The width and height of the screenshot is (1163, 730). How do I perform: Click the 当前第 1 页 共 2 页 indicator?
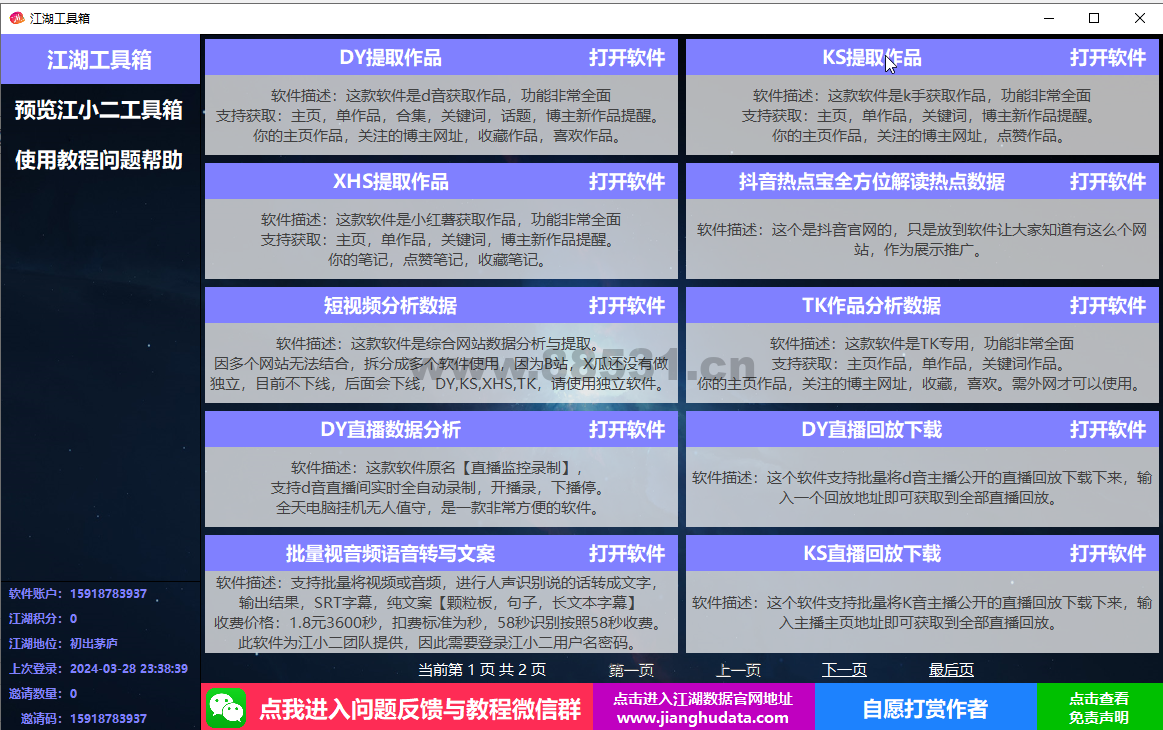482,670
